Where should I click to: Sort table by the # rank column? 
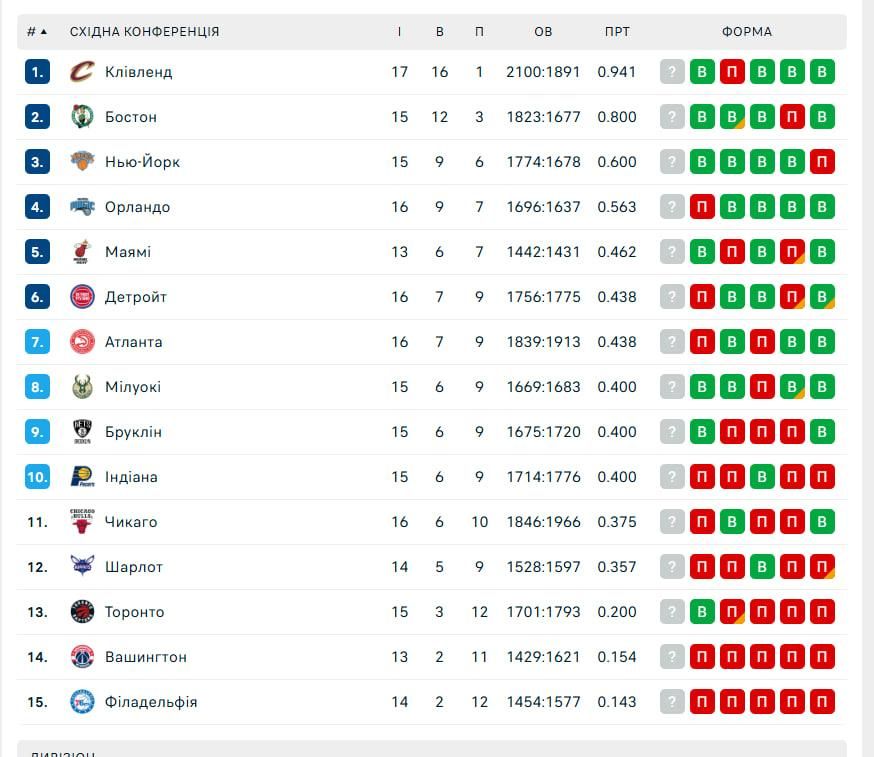37,32
